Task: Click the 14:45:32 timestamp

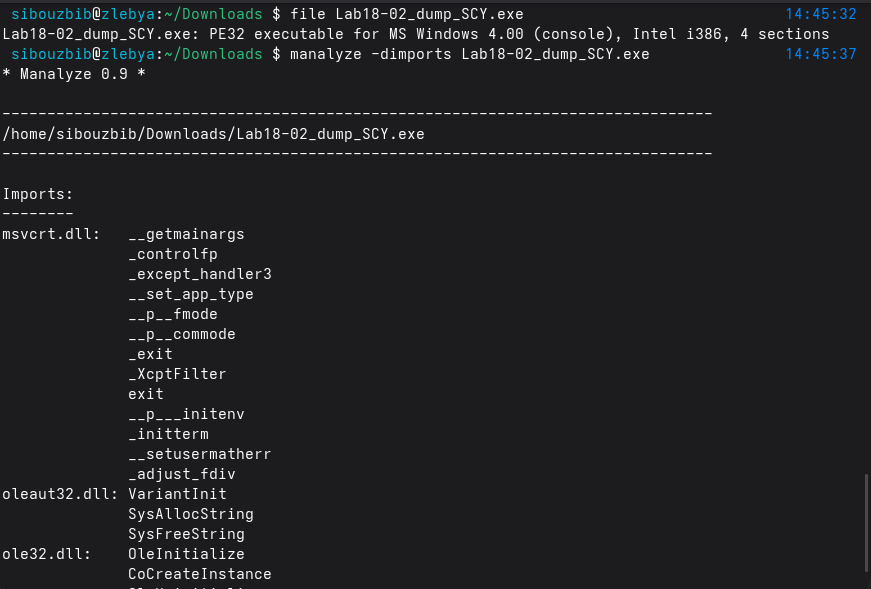Action: click(820, 14)
